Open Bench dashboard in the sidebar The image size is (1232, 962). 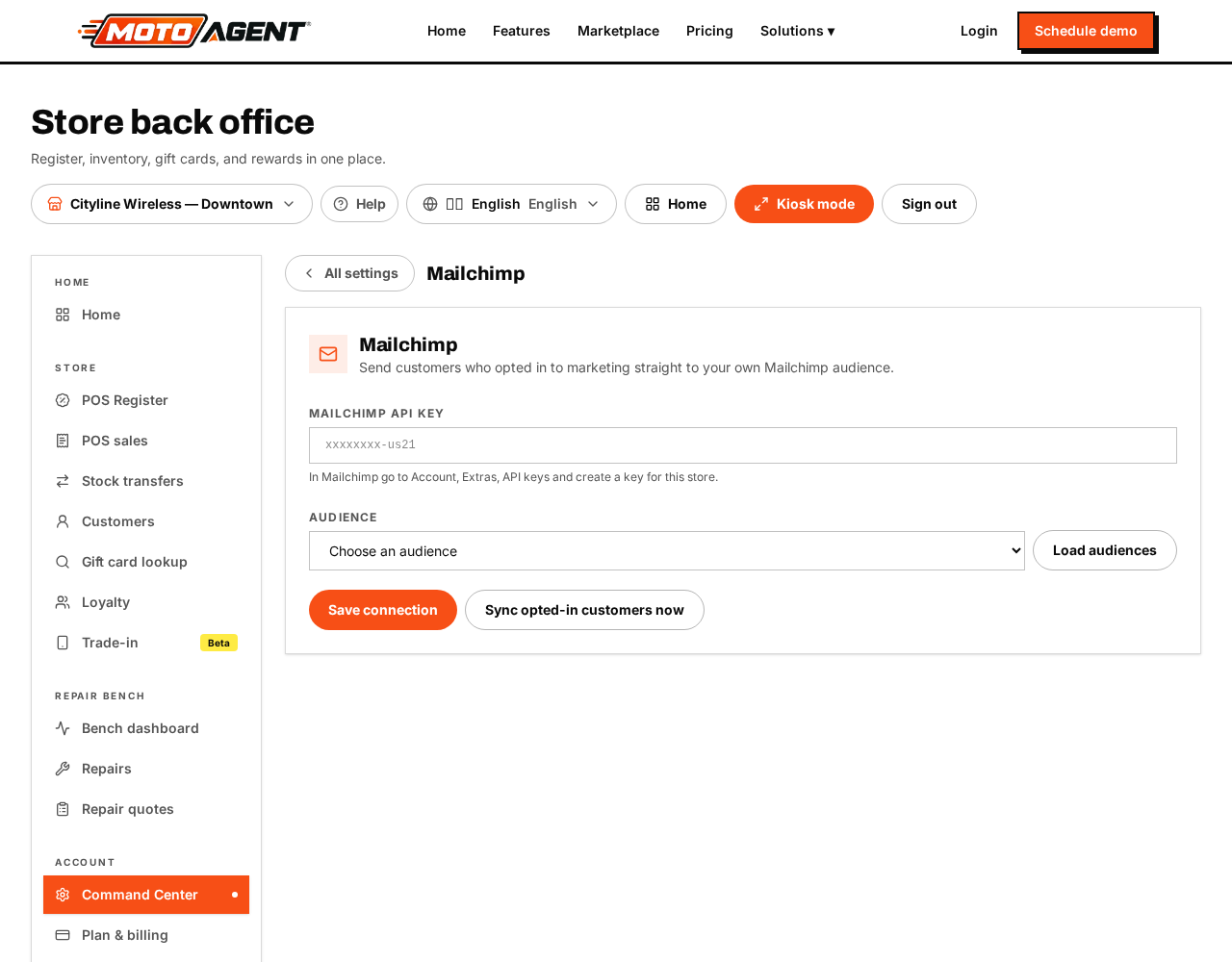[x=146, y=728]
